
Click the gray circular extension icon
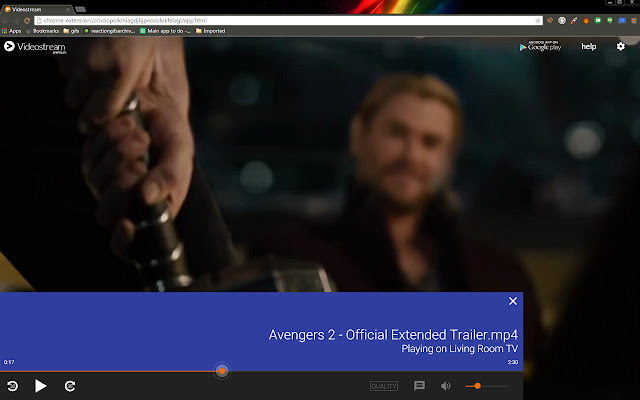(562, 20)
